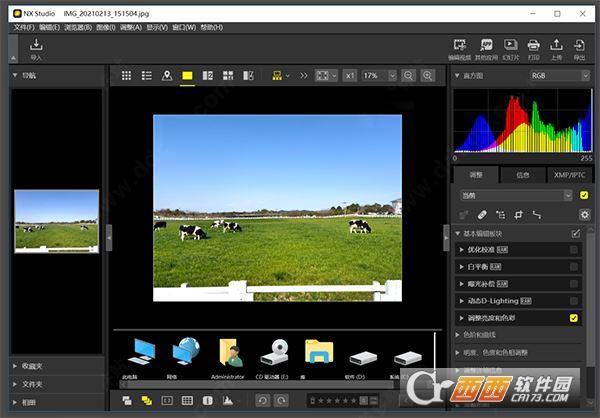The image size is (600, 418).
Task: Click the Upload icon
Action: [x=556, y=45]
